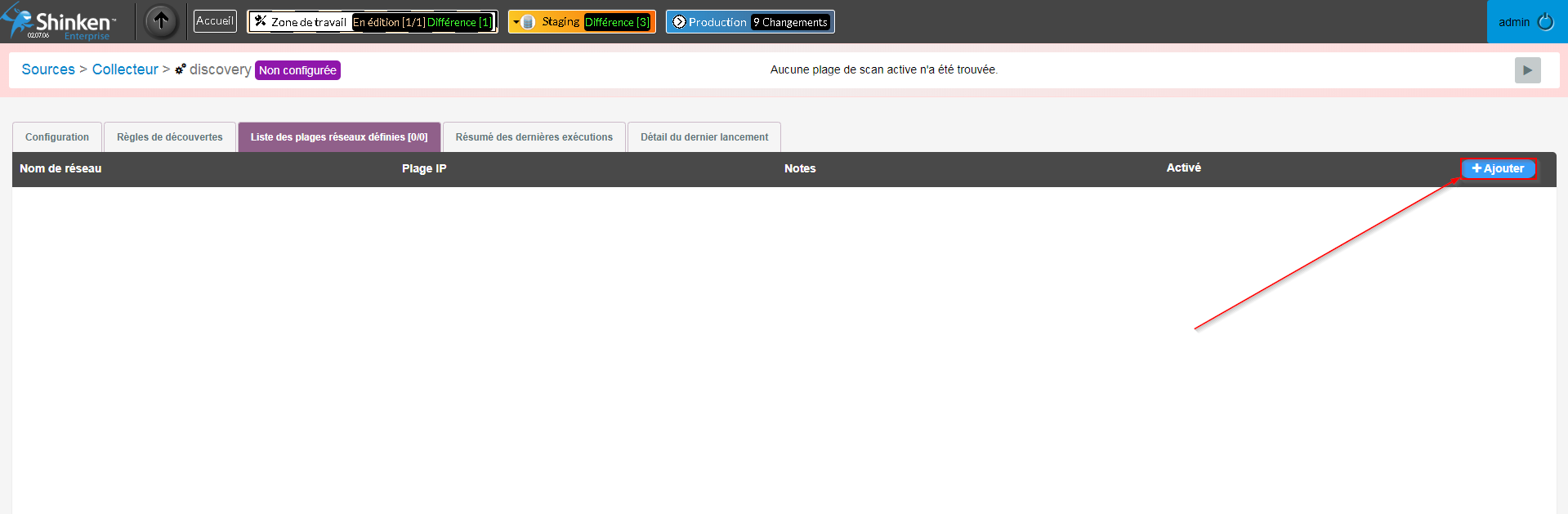Go to Détail du dernier lancement tab
The image size is (1568, 514).
pyautogui.click(x=704, y=137)
